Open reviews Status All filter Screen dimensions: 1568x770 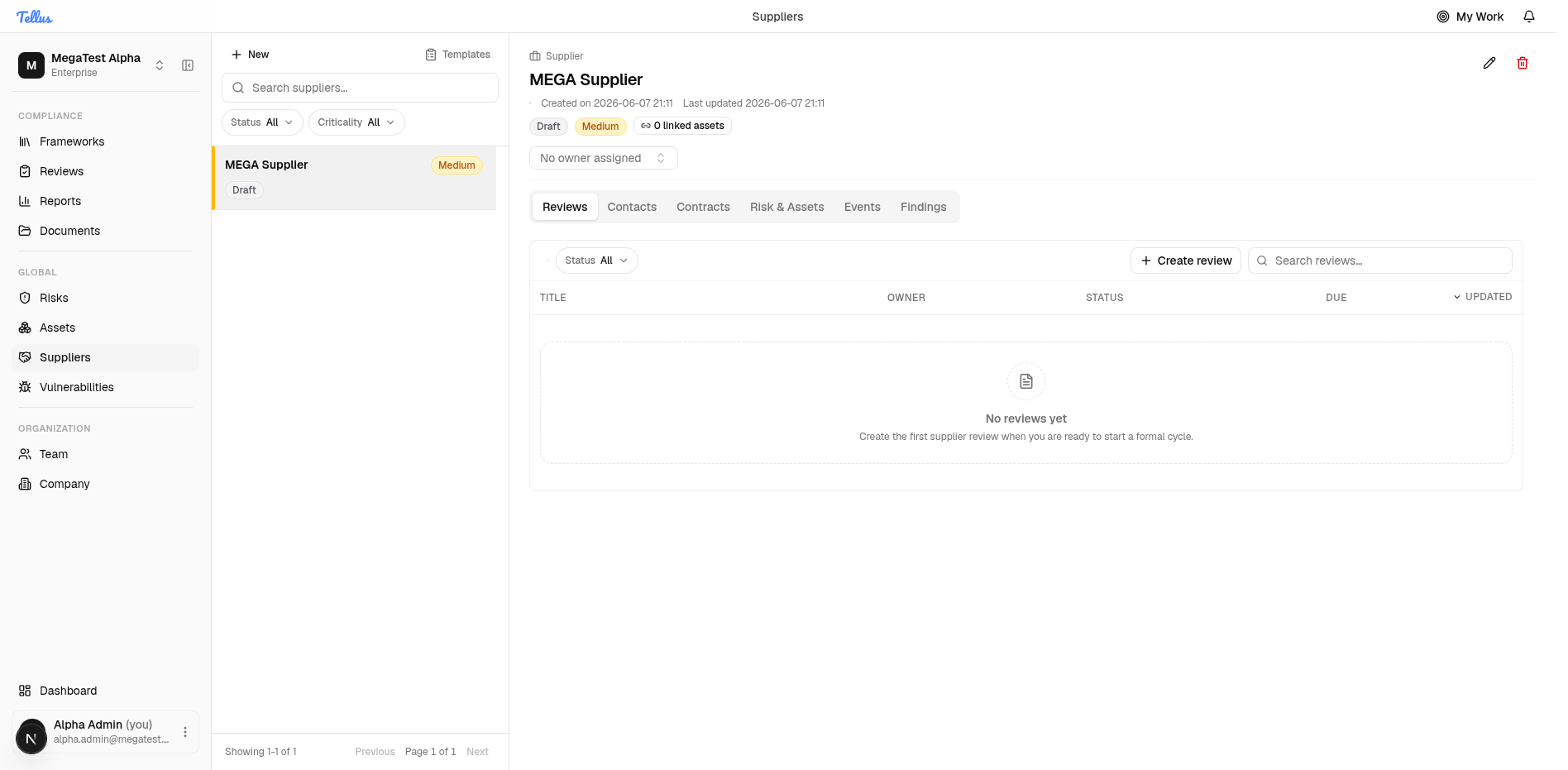[597, 261]
